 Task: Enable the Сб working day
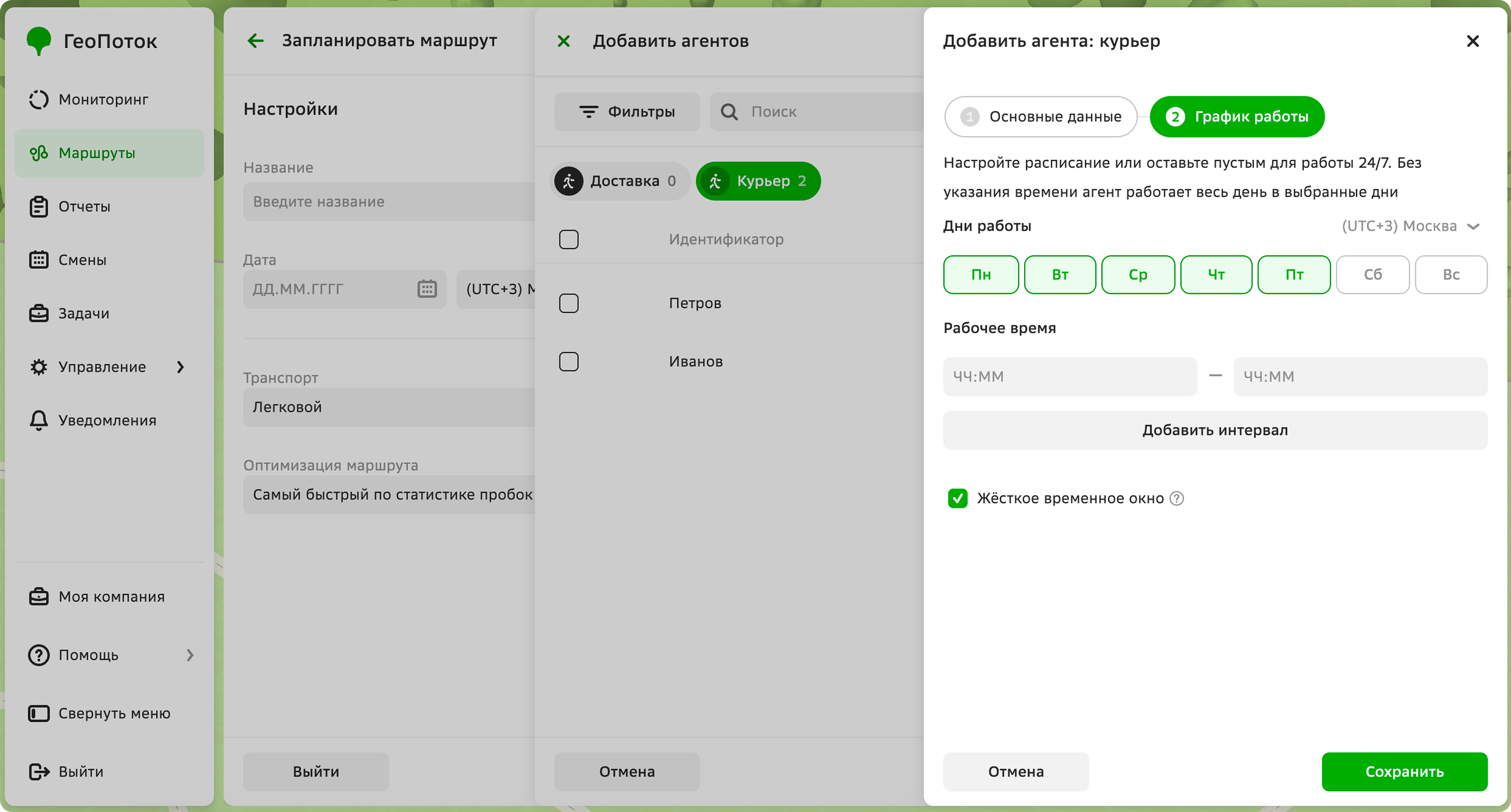tap(1372, 275)
